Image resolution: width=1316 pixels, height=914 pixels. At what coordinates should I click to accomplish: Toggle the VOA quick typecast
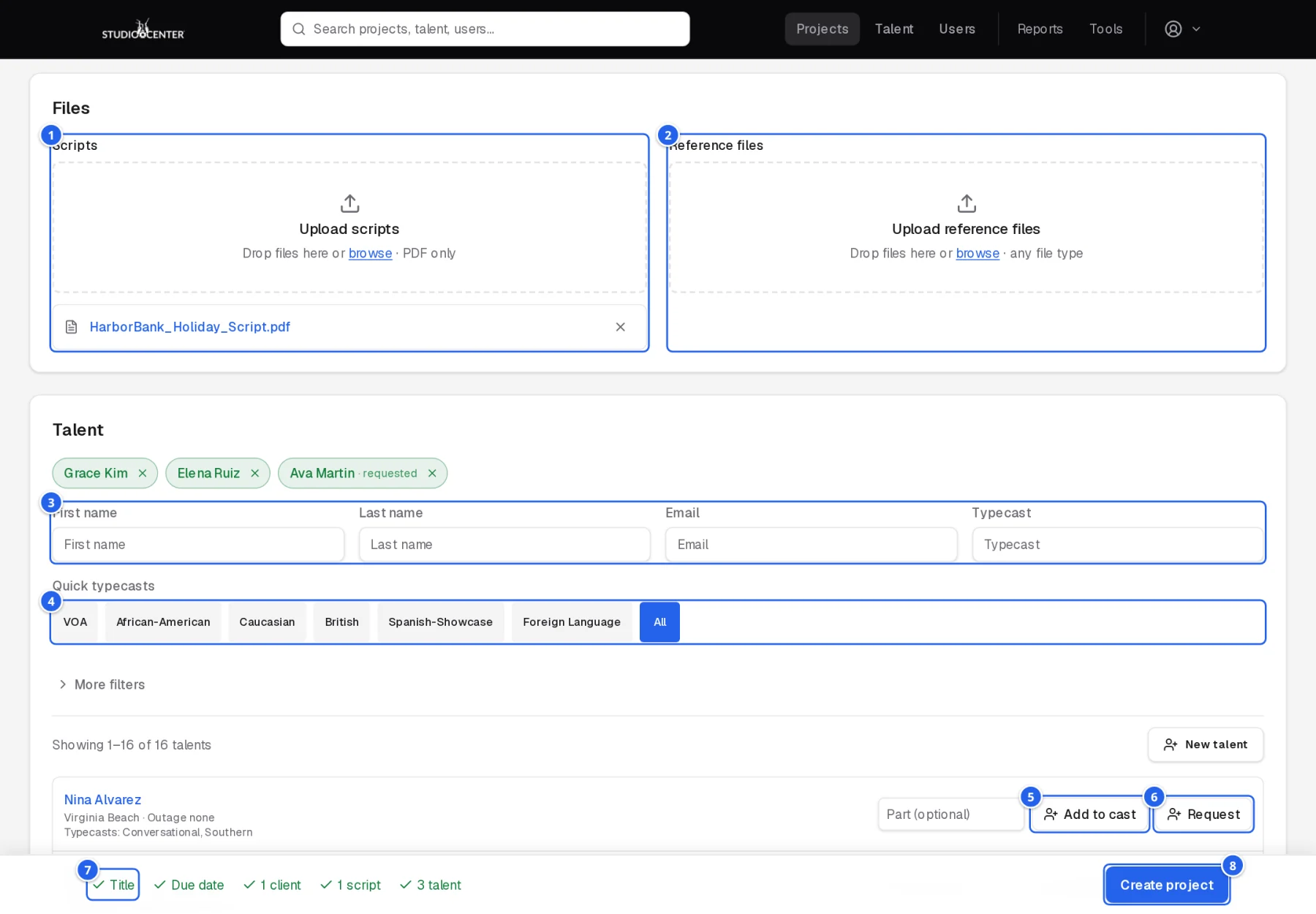point(75,622)
